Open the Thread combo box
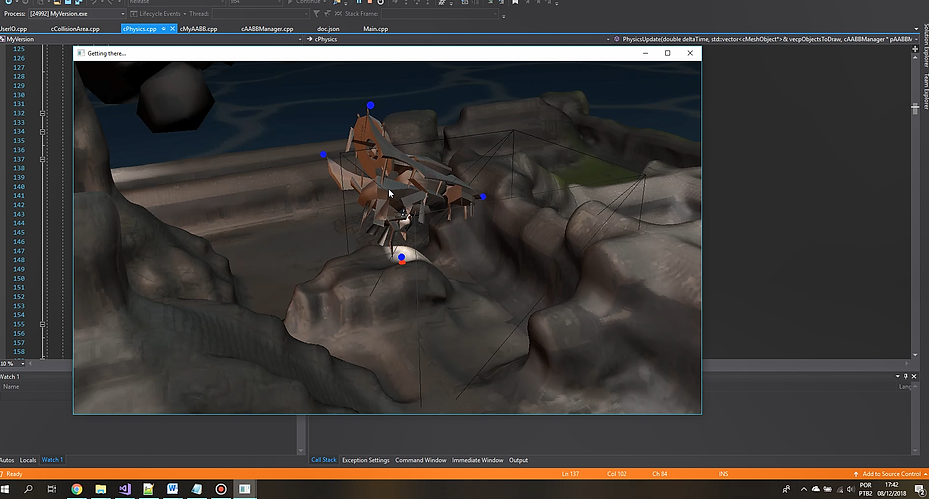Viewport: 929px width, 499px height. tap(260, 14)
